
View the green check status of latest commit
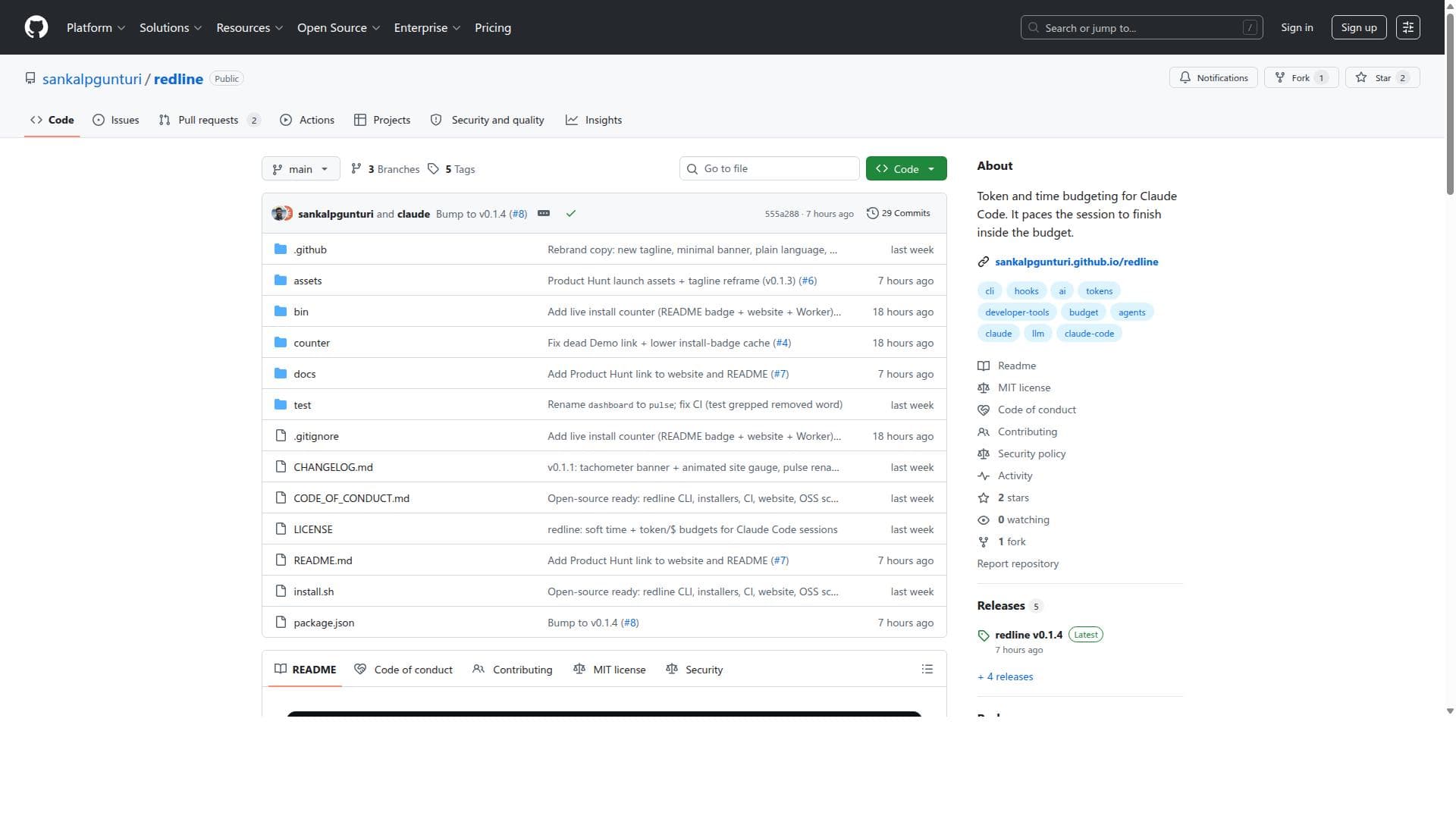[571, 214]
